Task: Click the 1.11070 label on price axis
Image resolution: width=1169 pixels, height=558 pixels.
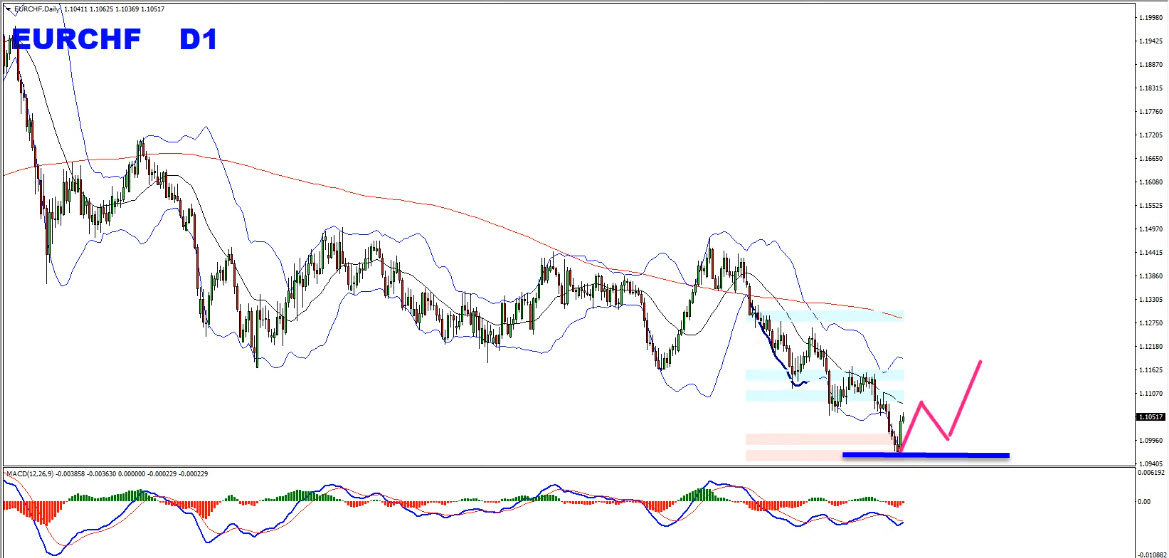Action: click(x=1151, y=394)
